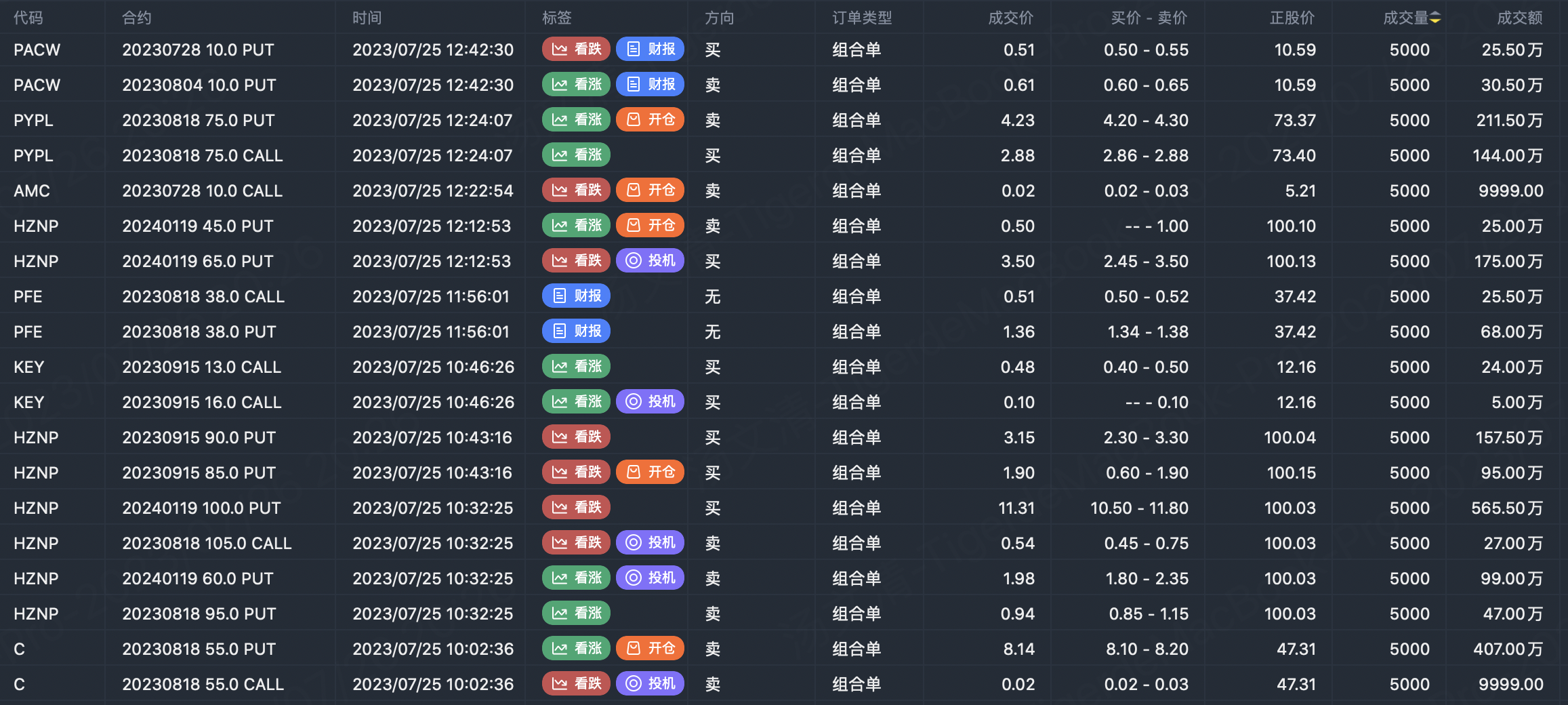Select contract 20230804 10.0 PUT
This screenshot has width=1568, height=705.
click(199, 85)
